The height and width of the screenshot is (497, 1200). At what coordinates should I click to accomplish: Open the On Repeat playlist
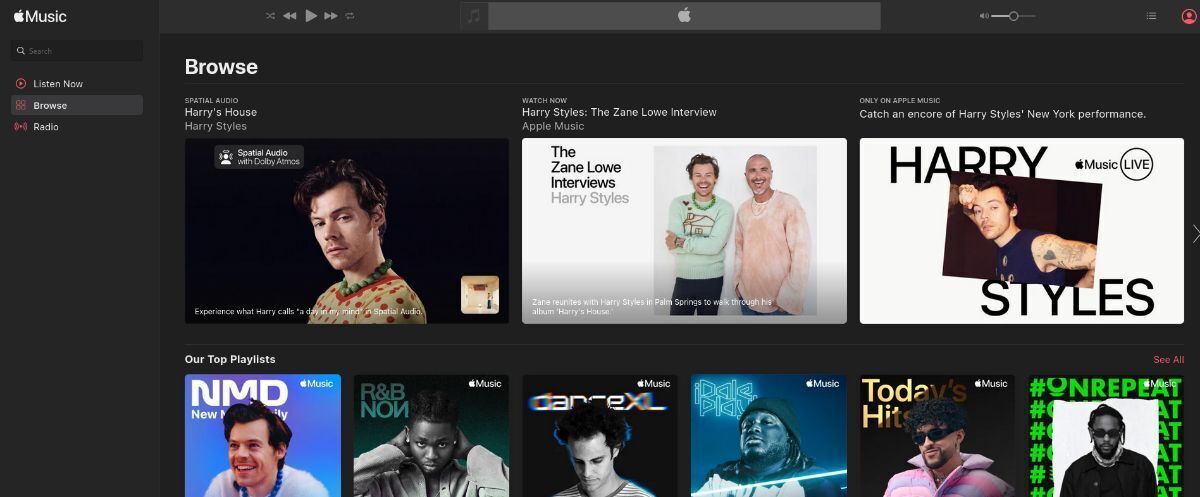point(1106,436)
